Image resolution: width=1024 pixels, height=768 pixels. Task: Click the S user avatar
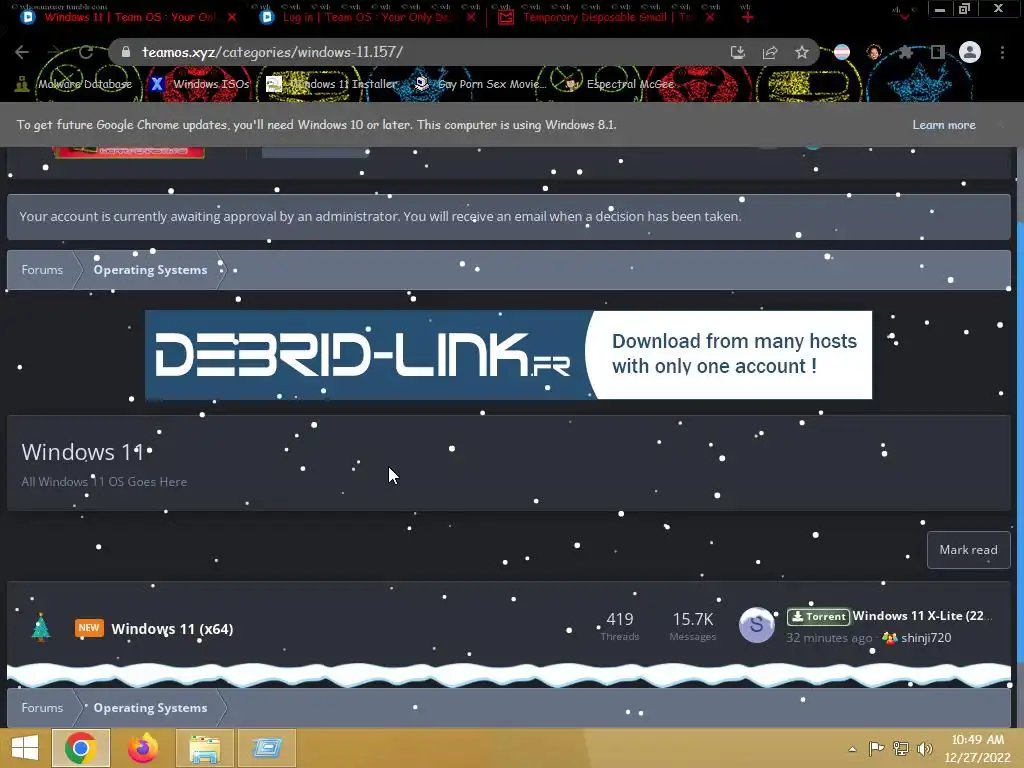[x=756, y=625]
